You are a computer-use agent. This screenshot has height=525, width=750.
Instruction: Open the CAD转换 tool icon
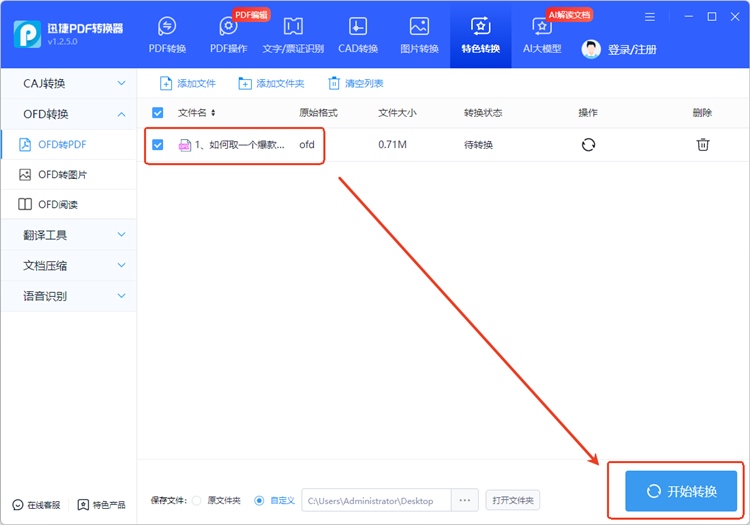pos(358,26)
